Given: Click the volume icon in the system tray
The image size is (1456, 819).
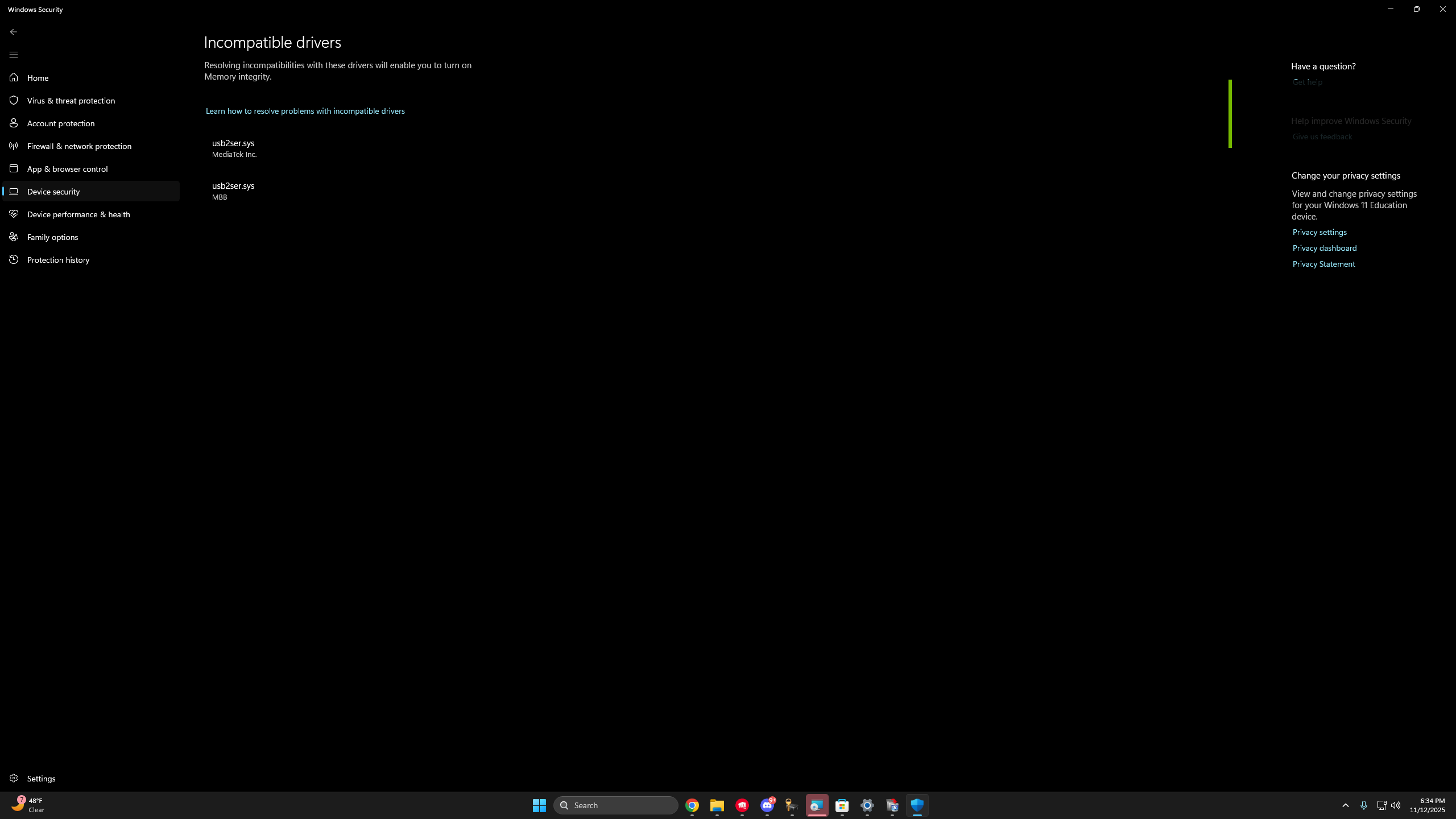Looking at the screenshot, I should (1395, 805).
